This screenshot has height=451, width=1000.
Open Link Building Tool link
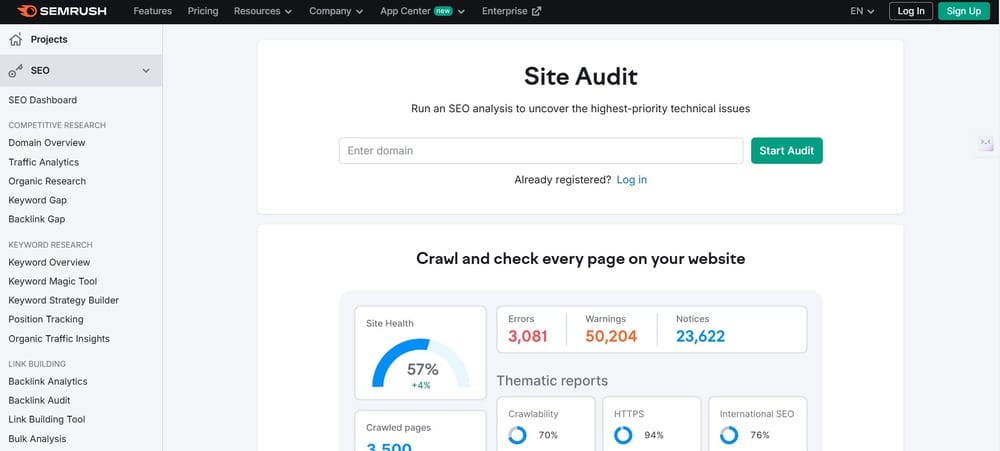tap(47, 420)
